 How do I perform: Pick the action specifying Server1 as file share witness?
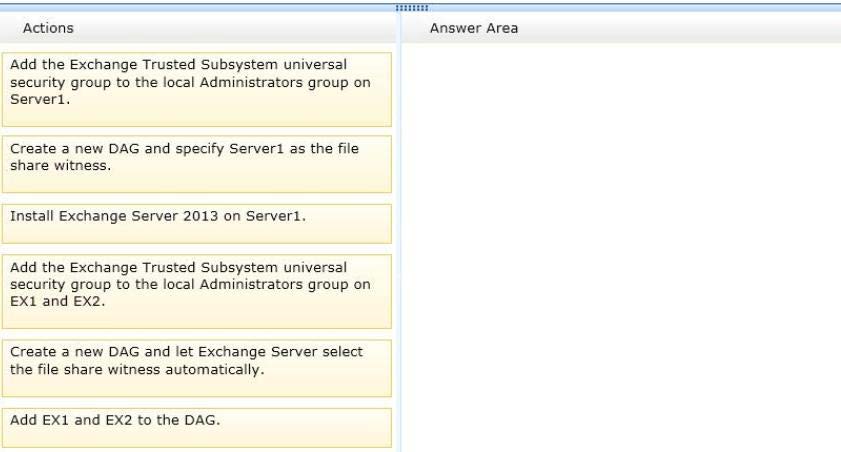click(197, 164)
